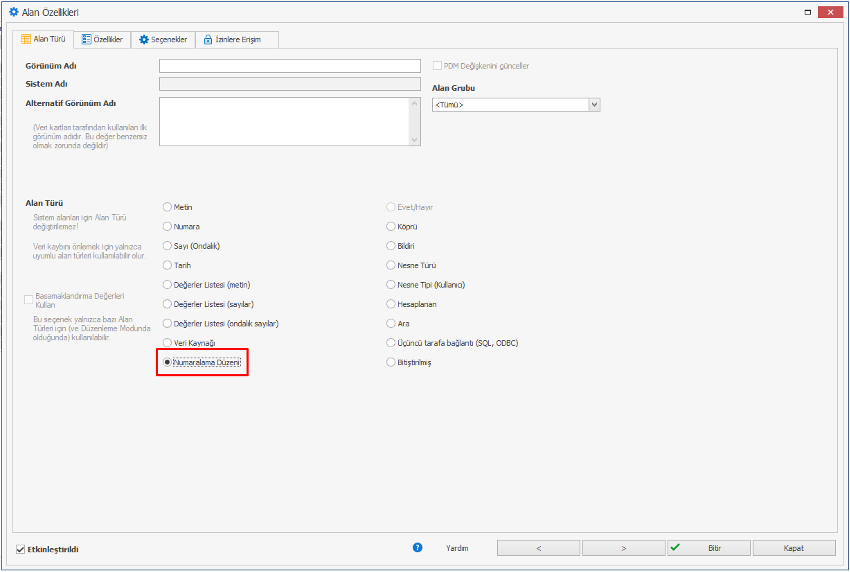The height and width of the screenshot is (572, 850).
Task: Select the Köprü field type
Action: tap(390, 227)
